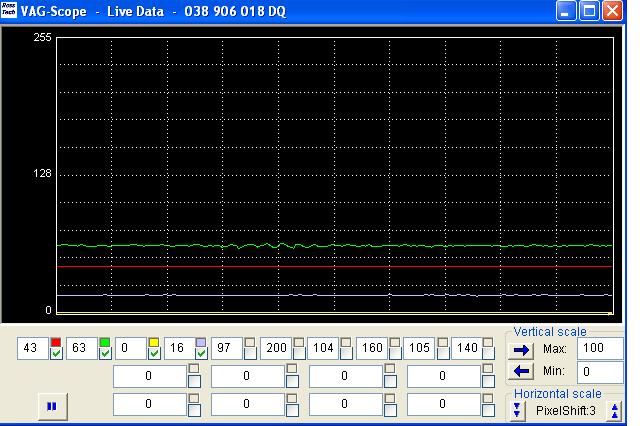Screen dimensions: 640x426
Task: Uncheck the red channel checkbox
Action: click(56, 354)
